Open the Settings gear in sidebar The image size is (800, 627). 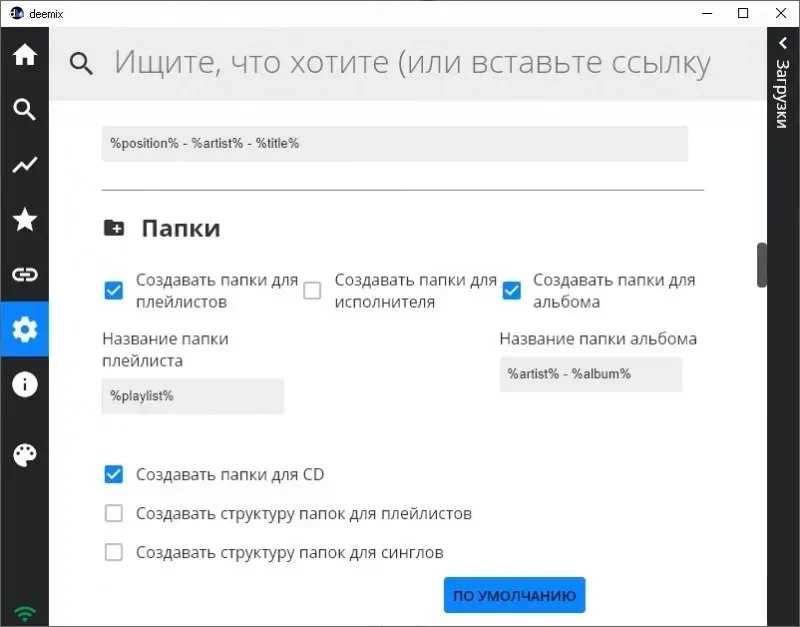pyautogui.click(x=24, y=329)
